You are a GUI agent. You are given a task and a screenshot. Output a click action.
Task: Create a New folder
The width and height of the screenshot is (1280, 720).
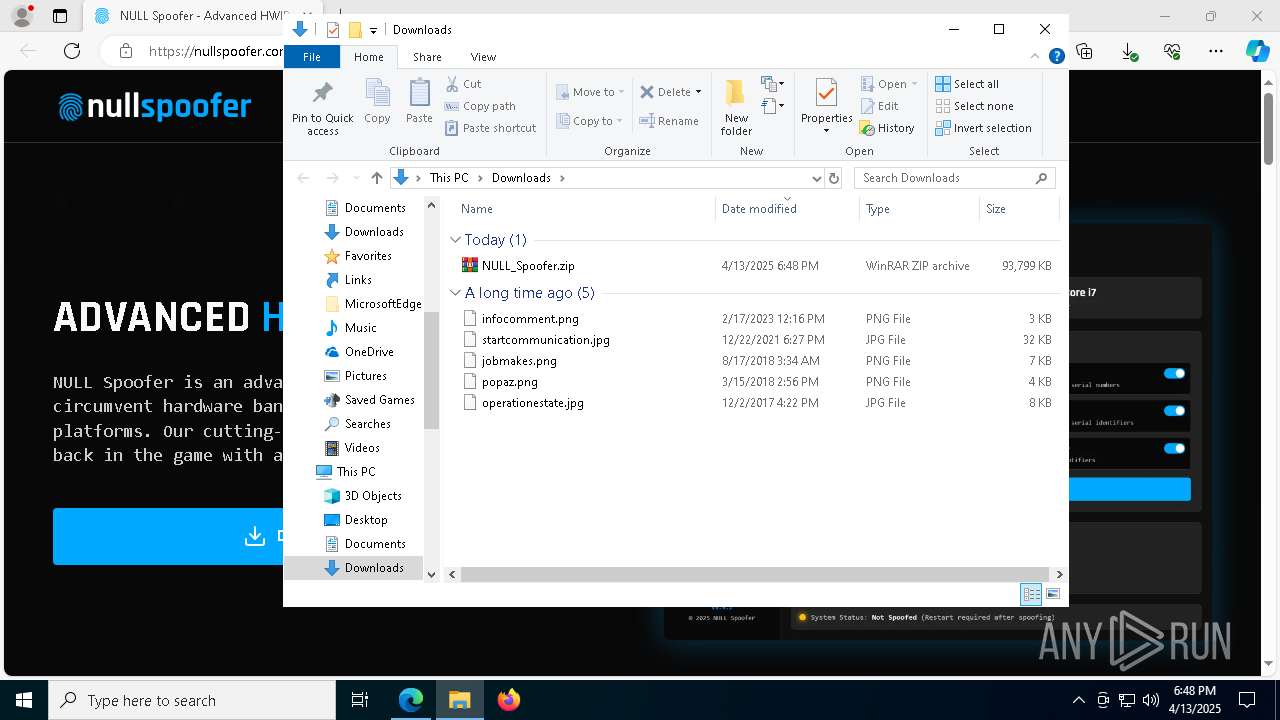(736, 107)
